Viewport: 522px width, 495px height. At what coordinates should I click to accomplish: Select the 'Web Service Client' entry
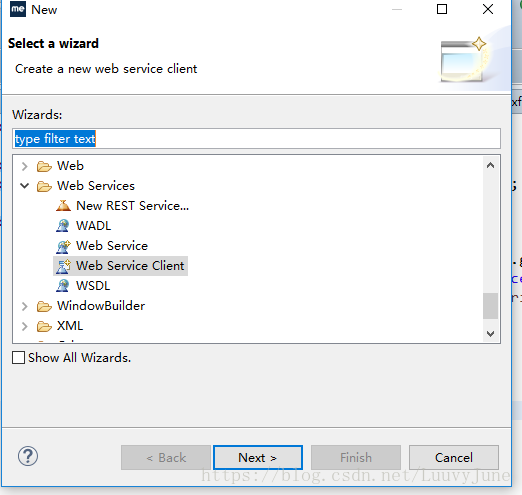coord(130,266)
